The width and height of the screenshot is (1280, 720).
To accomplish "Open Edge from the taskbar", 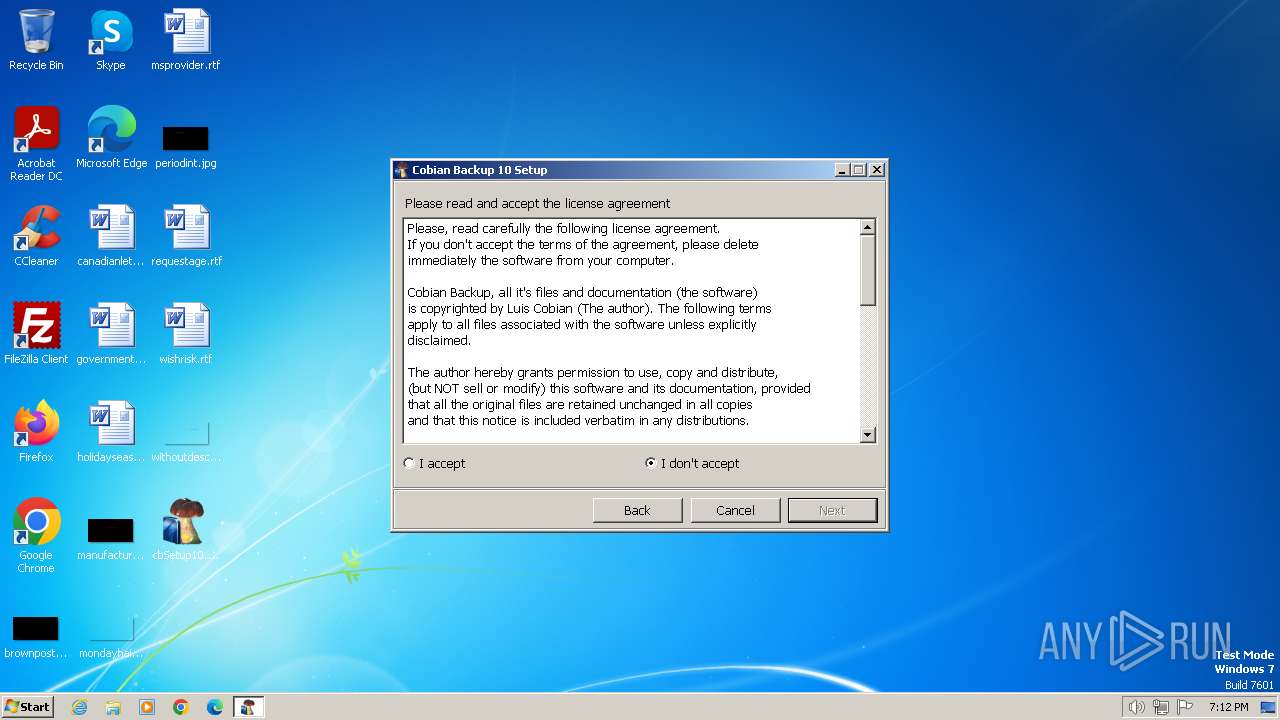I will coord(215,707).
